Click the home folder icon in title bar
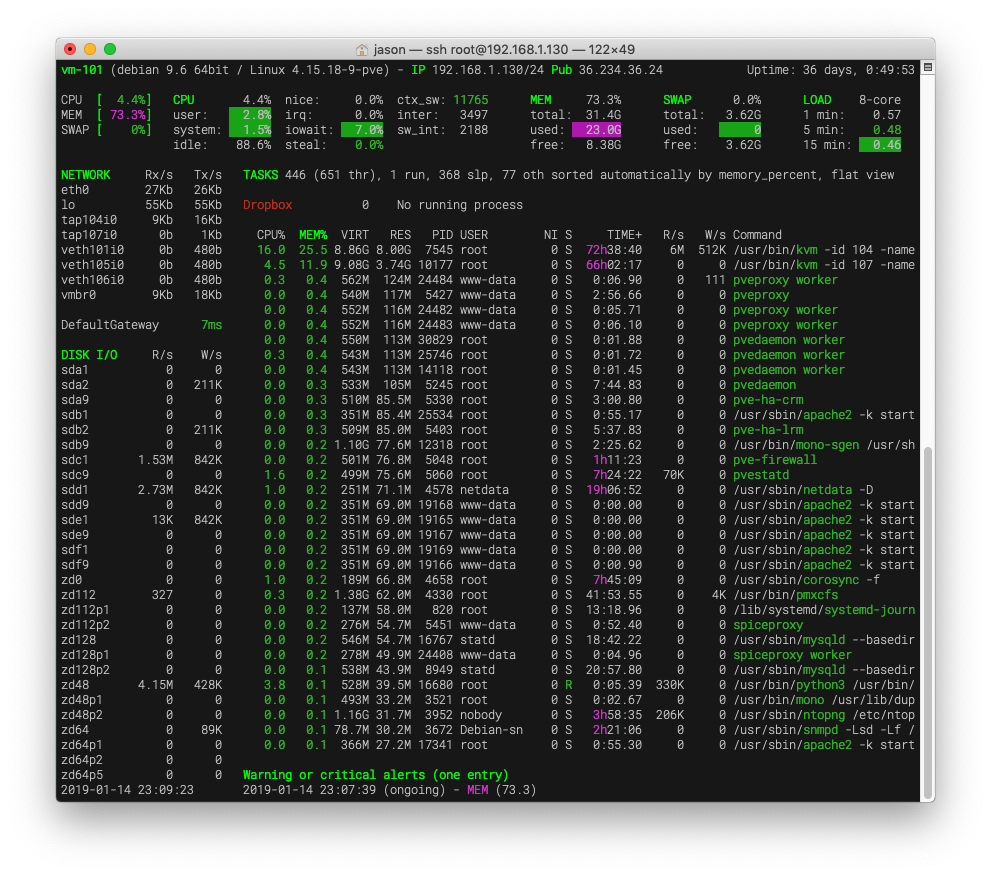The height and width of the screenshot is (876, 991). 362,49
